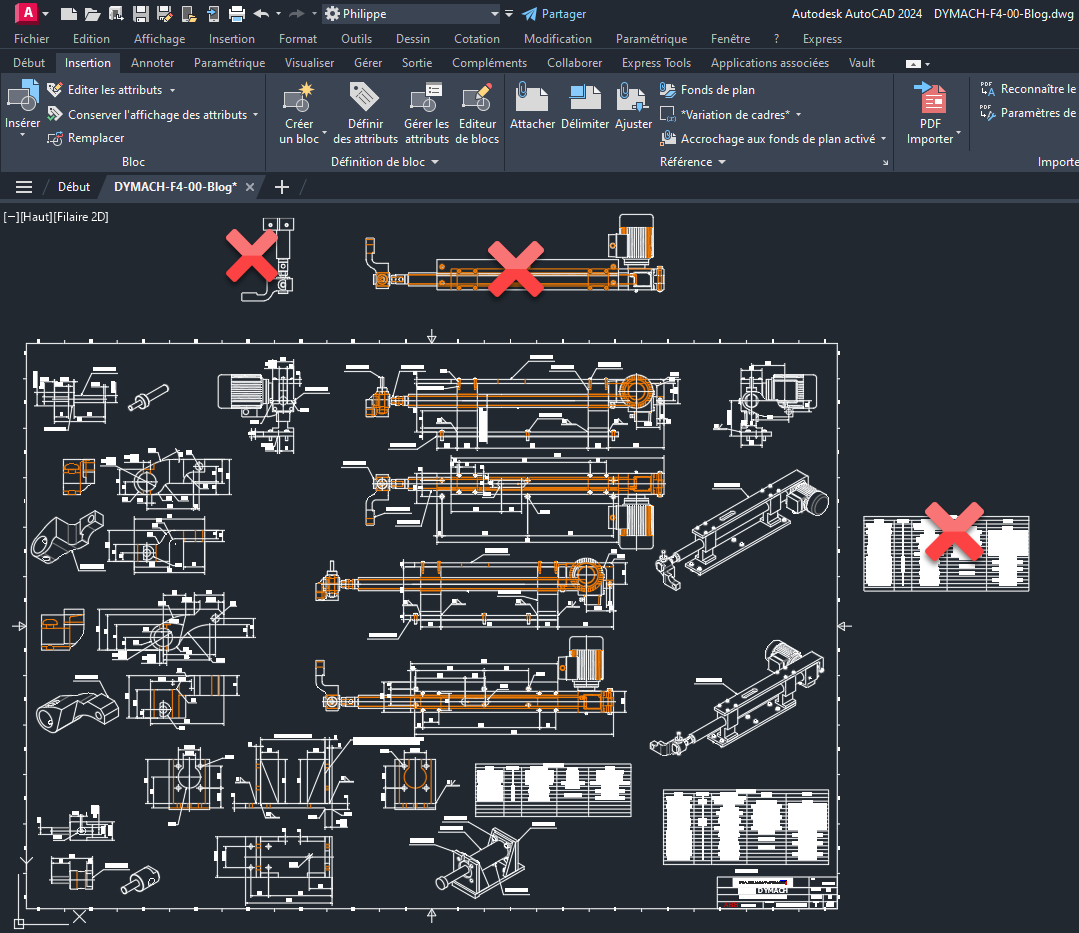Click the Créer un bloc icon
Screen dimensions: 1079x933
point(298,98)
